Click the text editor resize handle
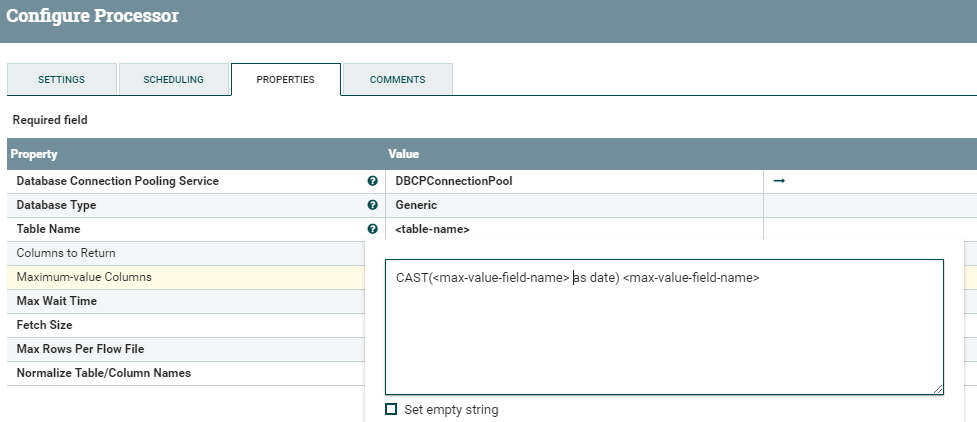The image size is (977, 422). (x=938, y=389)
